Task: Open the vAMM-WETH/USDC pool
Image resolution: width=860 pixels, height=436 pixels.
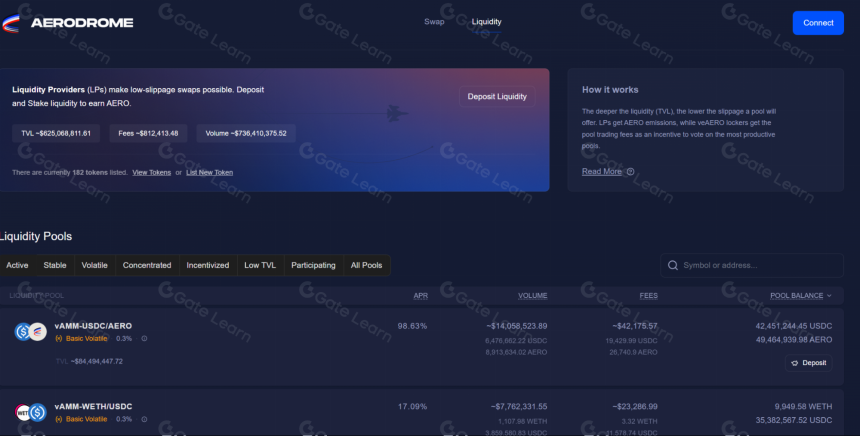Action: (93, 406)
